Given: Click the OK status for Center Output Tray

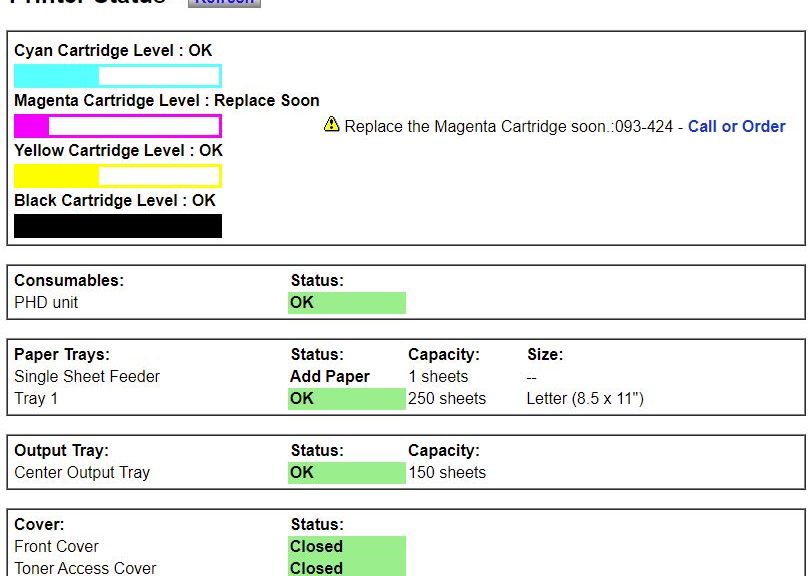Looking at the screenshot, I should (347, 473).
